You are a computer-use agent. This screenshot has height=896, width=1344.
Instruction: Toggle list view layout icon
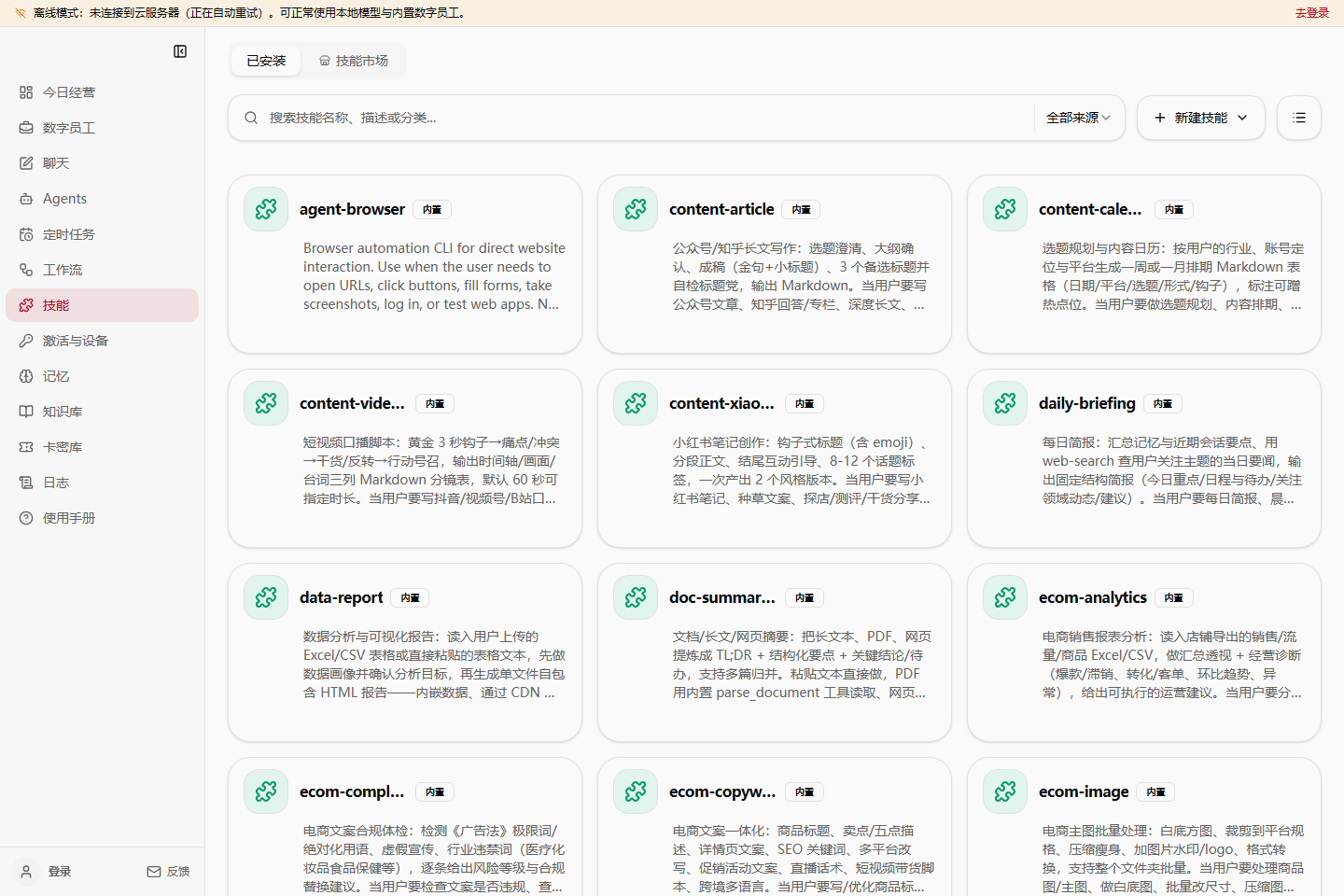pos(1299,118)
